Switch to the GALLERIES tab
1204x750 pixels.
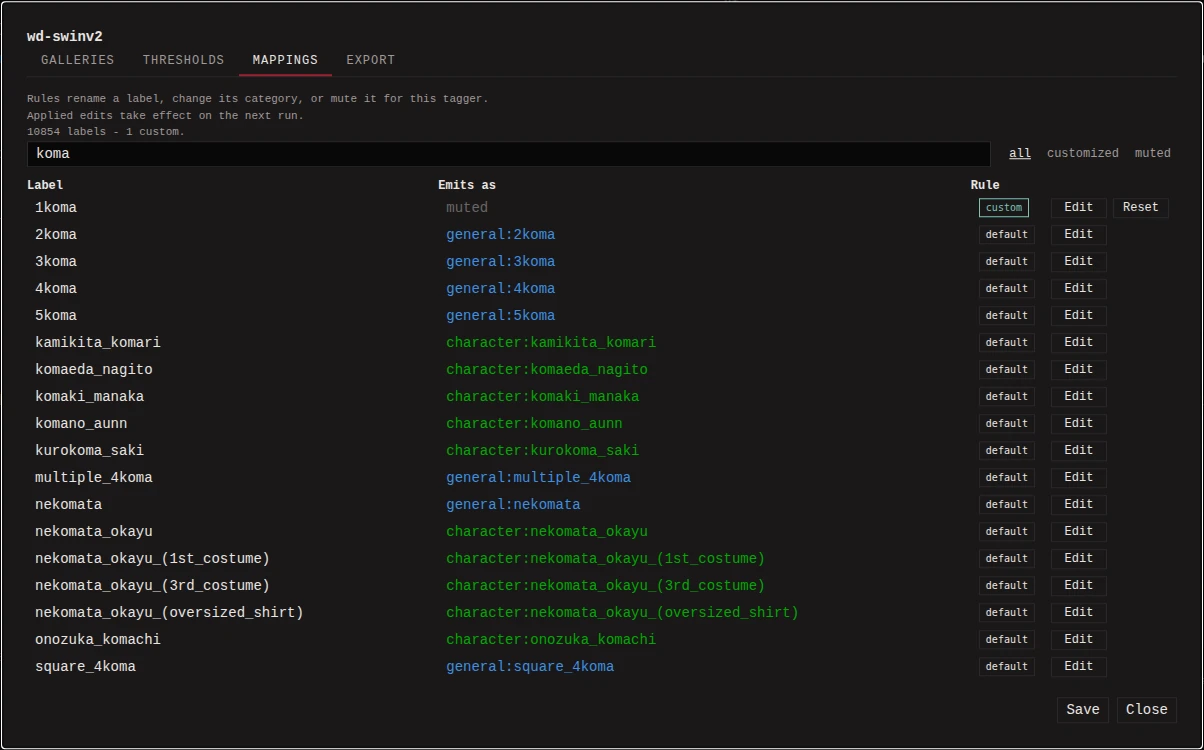click(x=78, y=60)
